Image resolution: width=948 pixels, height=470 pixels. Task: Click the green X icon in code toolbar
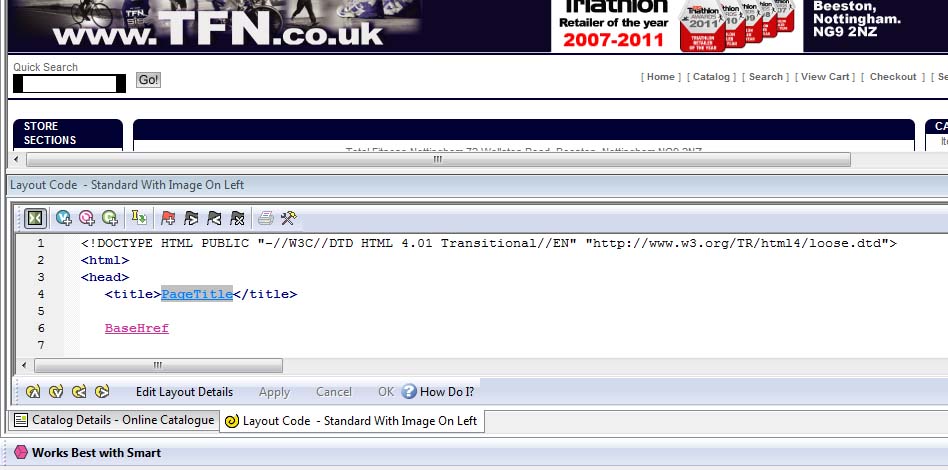click(35, 218)
